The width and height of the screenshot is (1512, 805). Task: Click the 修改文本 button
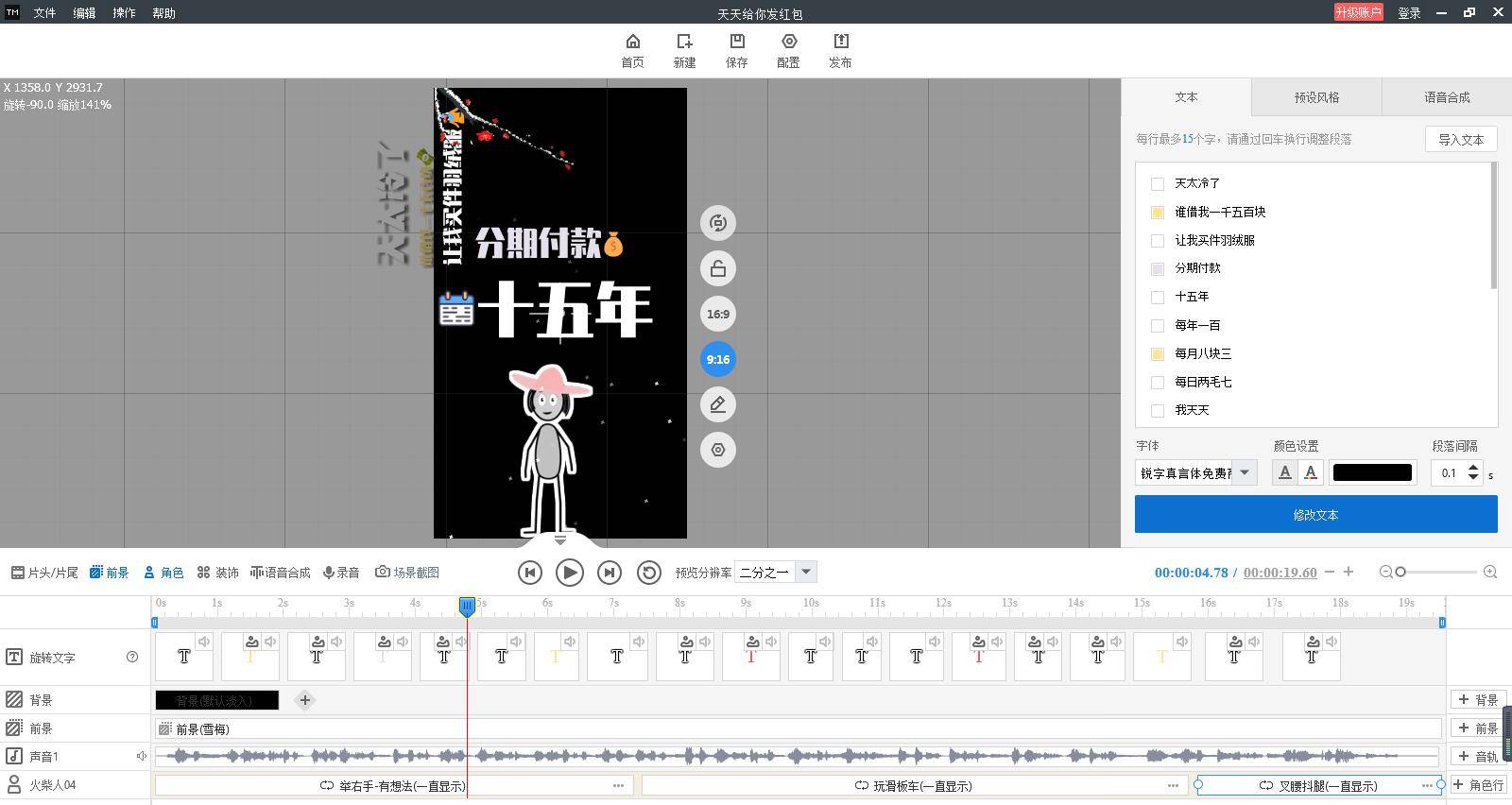tap(1315, 515)
